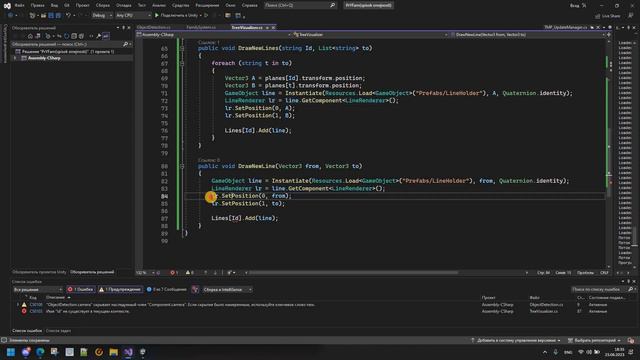Click the CS0108 error code link
The width and height of the screenshot is (640, 360).
point(36,304)
